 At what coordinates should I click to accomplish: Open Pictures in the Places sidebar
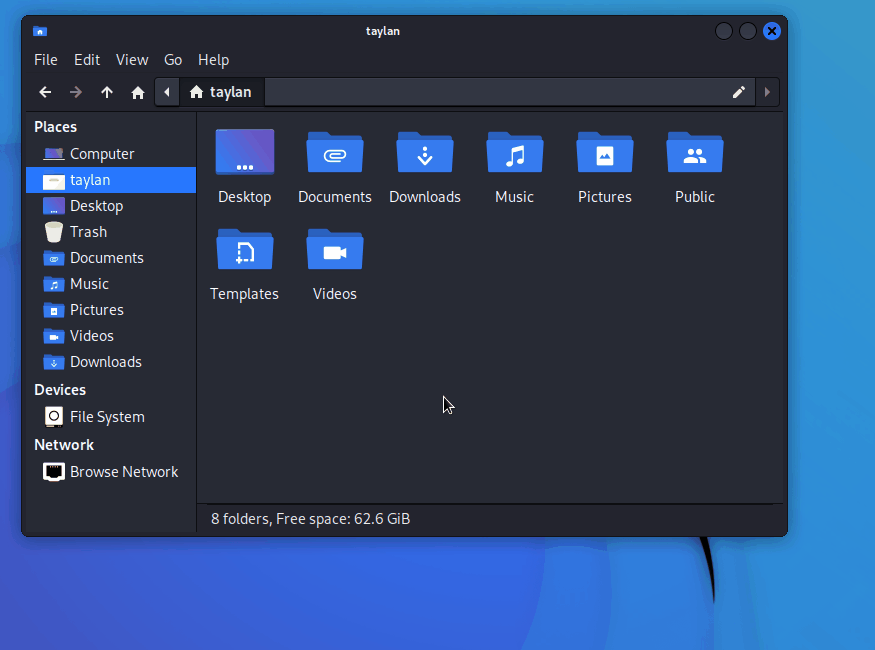click(111, 310)
